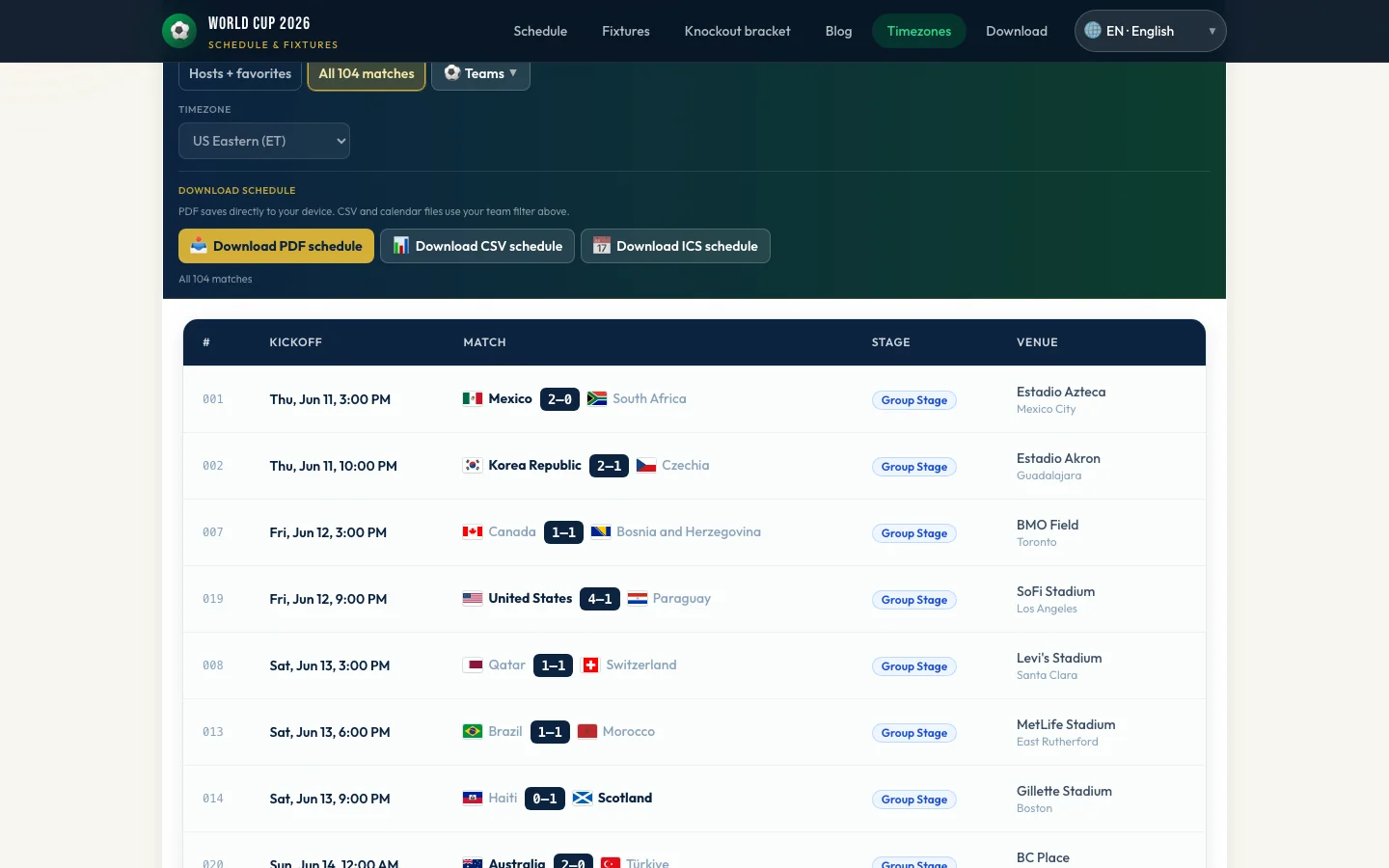Viewport: 1389px width, 868px height.
Task: Click the Mexico flag icon
Action: [x=473, y=398]
